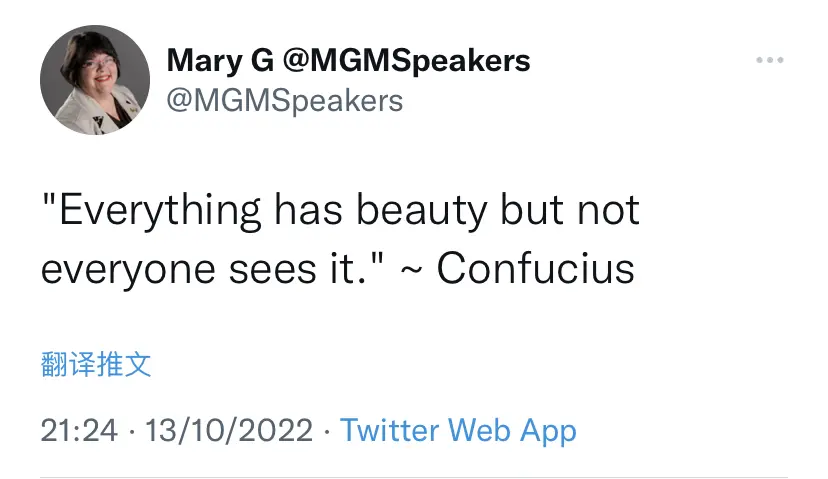
Task: Open the Mary G @MGMSpeakers display name
Action: click(x=348, y=61)
